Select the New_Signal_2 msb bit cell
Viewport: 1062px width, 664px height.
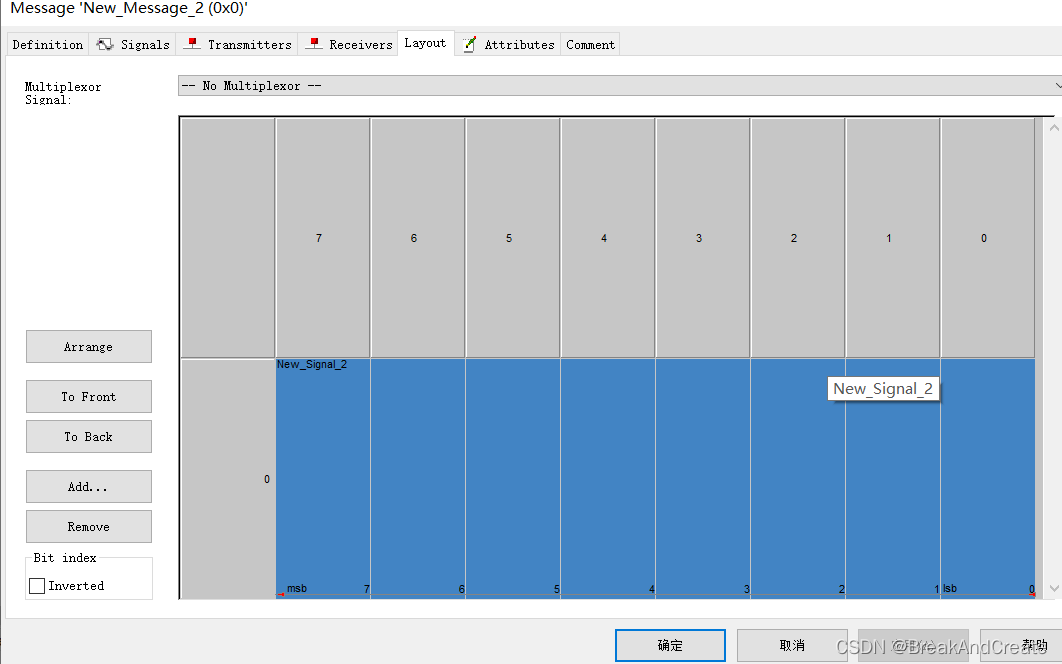pyautogui.click(x=323, y=478)
